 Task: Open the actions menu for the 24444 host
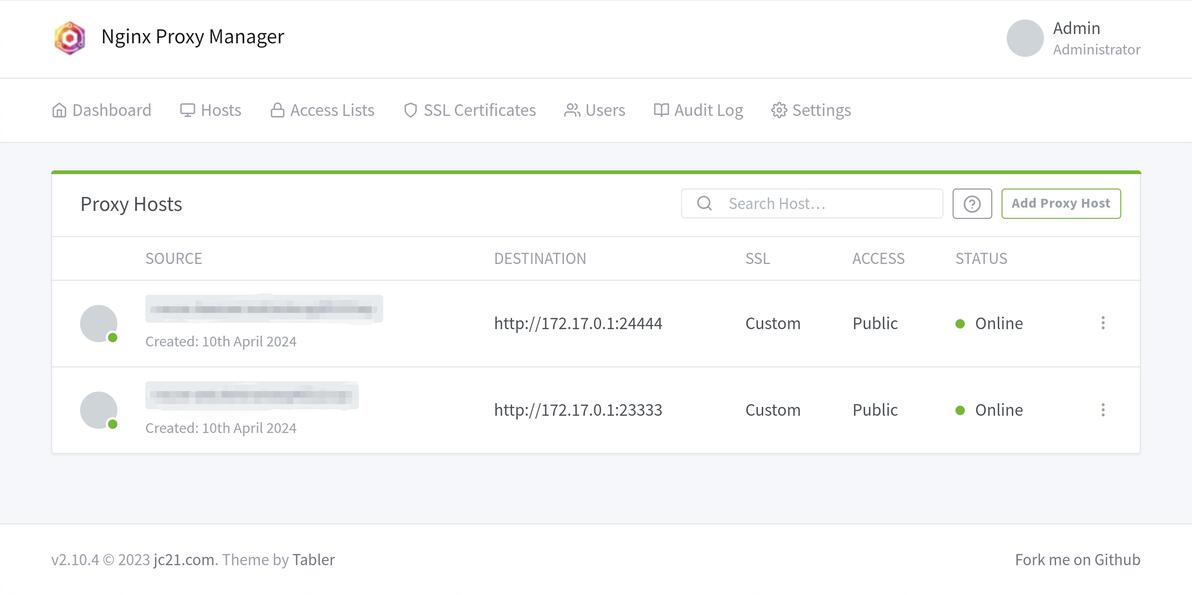1102,323
